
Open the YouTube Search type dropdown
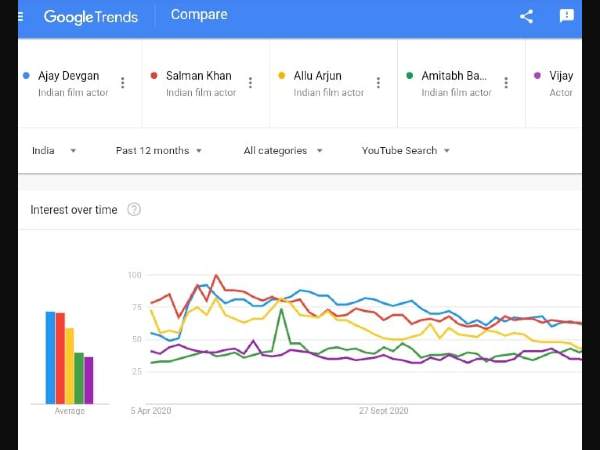pyautogui.click(x=406, y=151)
